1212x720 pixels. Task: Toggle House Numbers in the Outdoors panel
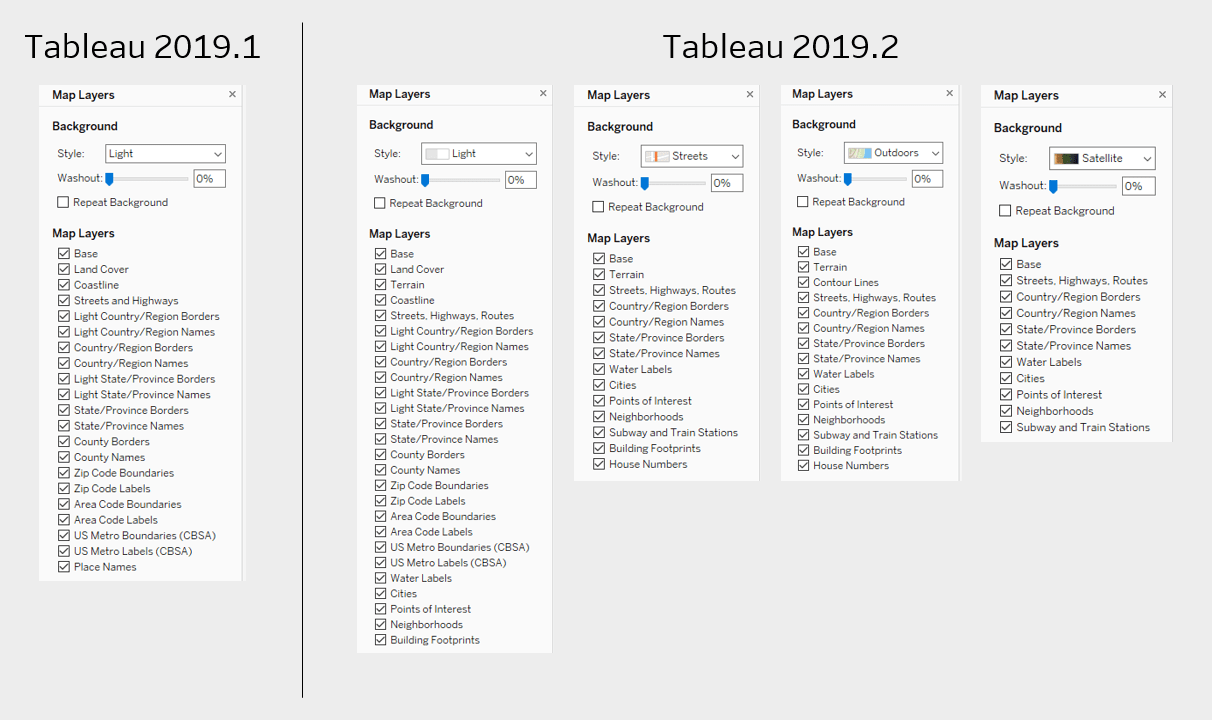tap(803, 465)
